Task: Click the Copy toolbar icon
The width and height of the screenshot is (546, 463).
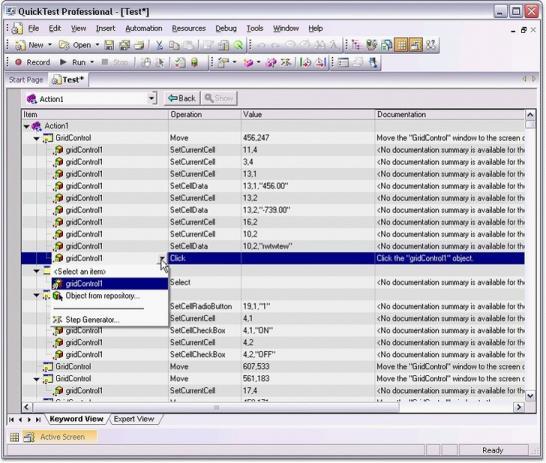Action: point(174,45)
